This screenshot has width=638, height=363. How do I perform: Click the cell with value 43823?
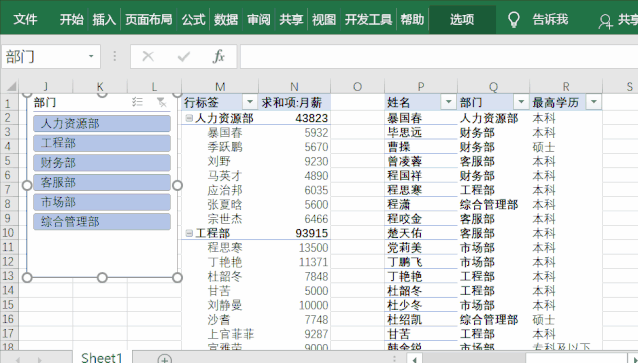[295, 118]
